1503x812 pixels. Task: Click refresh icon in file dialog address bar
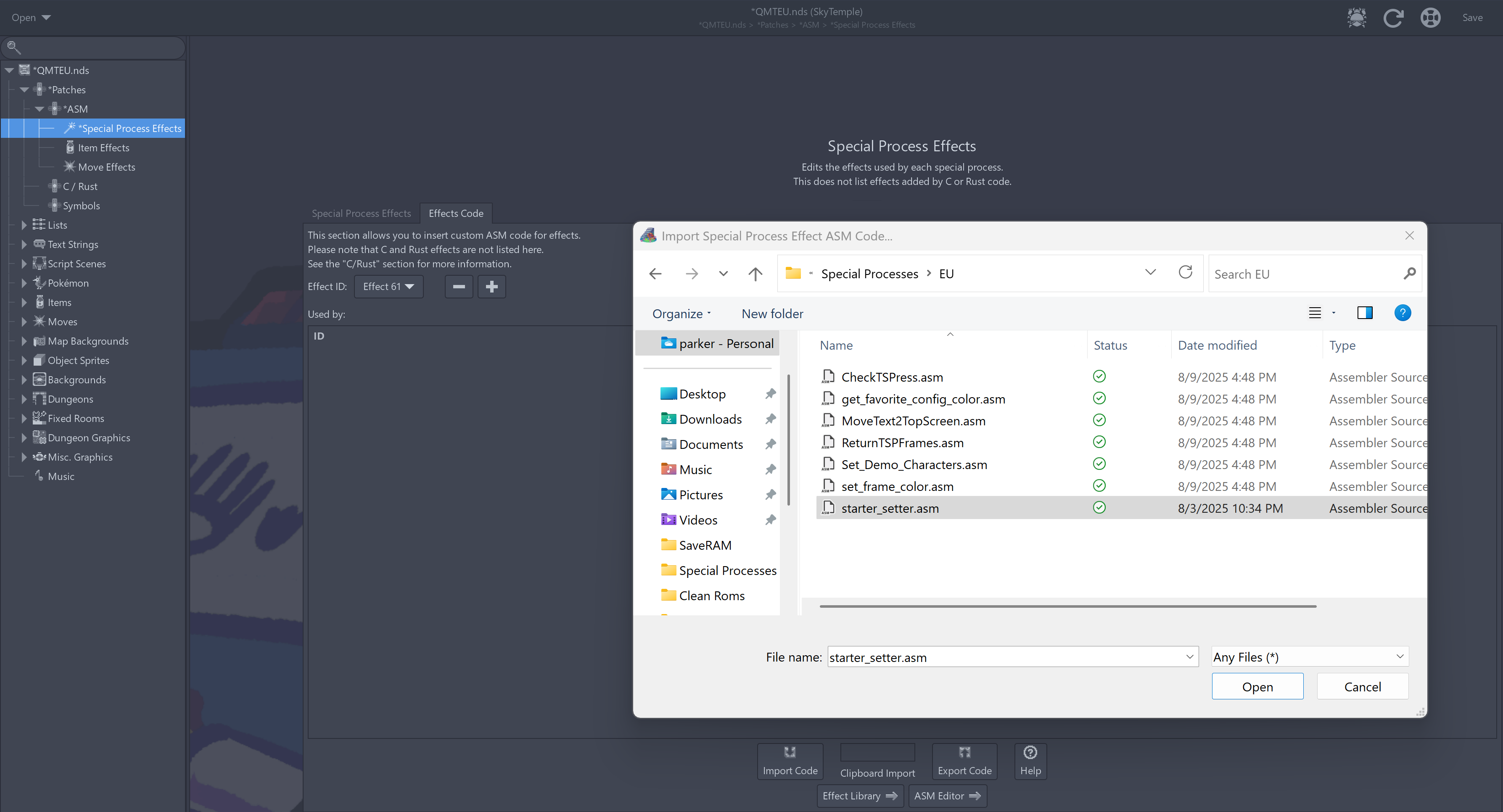point(1185,272)
